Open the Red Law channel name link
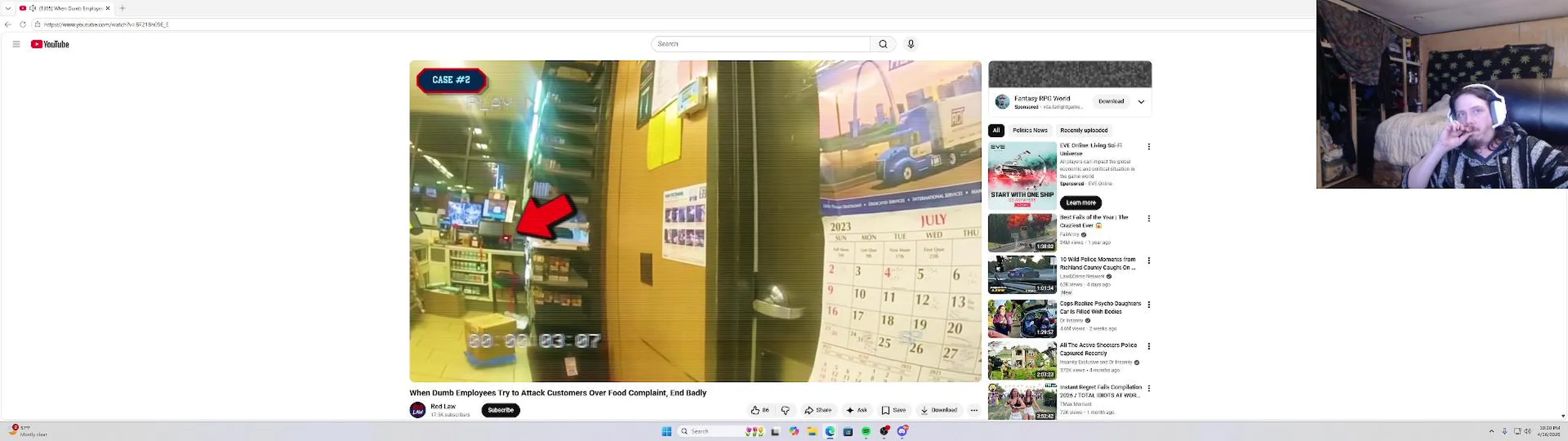Viewport: 1568px width, 441px height. pos(443,406)
